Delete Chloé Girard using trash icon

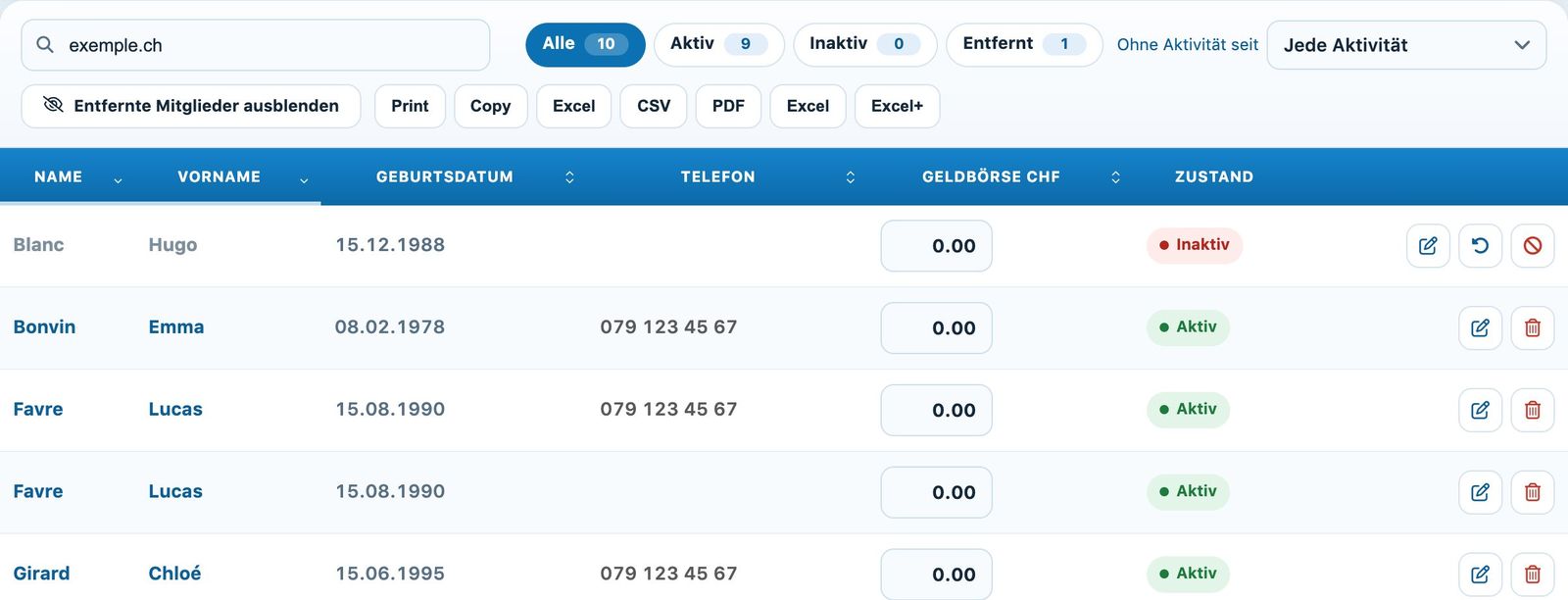pos(1533,575)
